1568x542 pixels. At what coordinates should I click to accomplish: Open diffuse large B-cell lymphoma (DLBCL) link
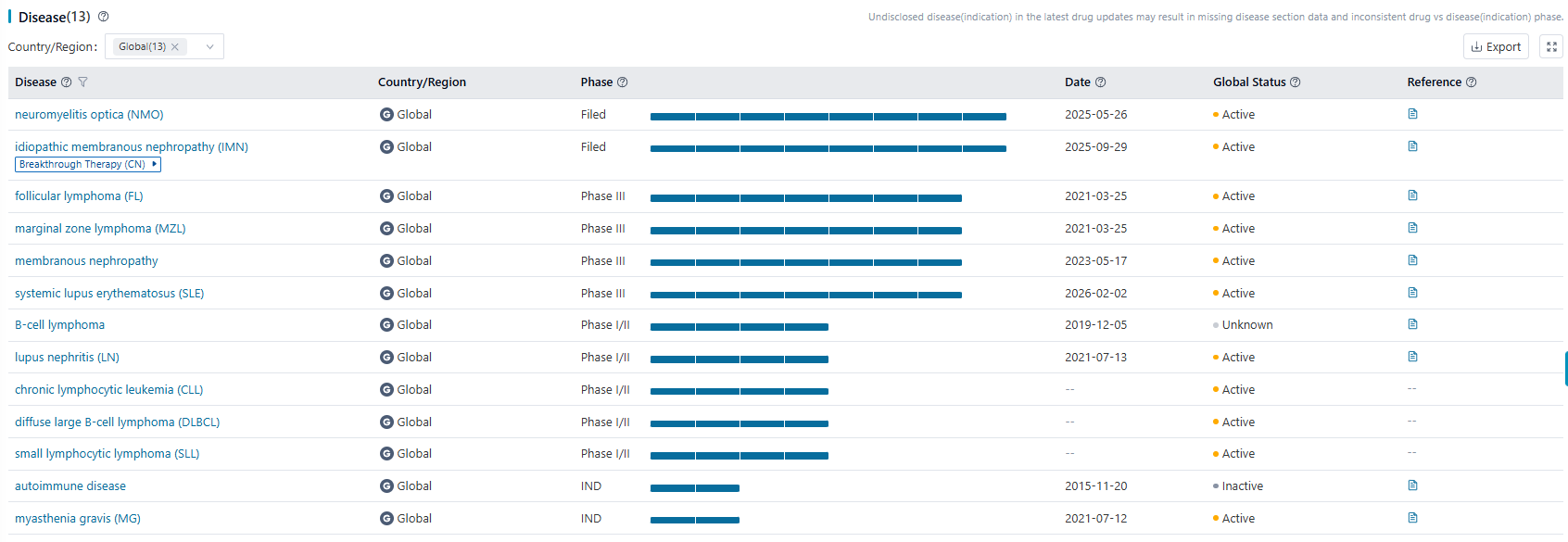[x=117, y=422]
